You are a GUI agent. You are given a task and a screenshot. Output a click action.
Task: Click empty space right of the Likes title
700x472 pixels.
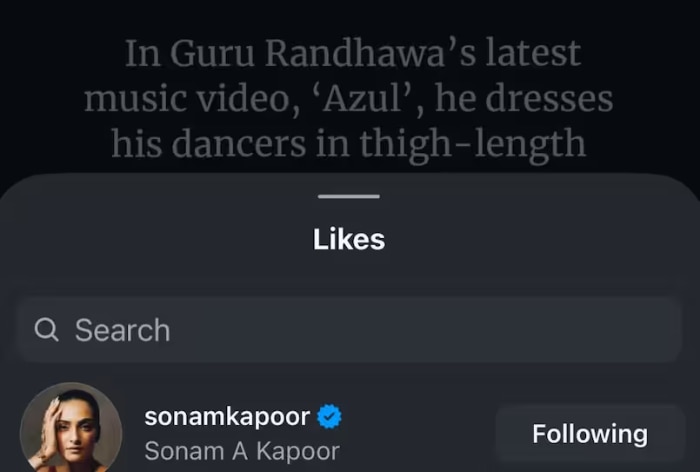[540, 239]
